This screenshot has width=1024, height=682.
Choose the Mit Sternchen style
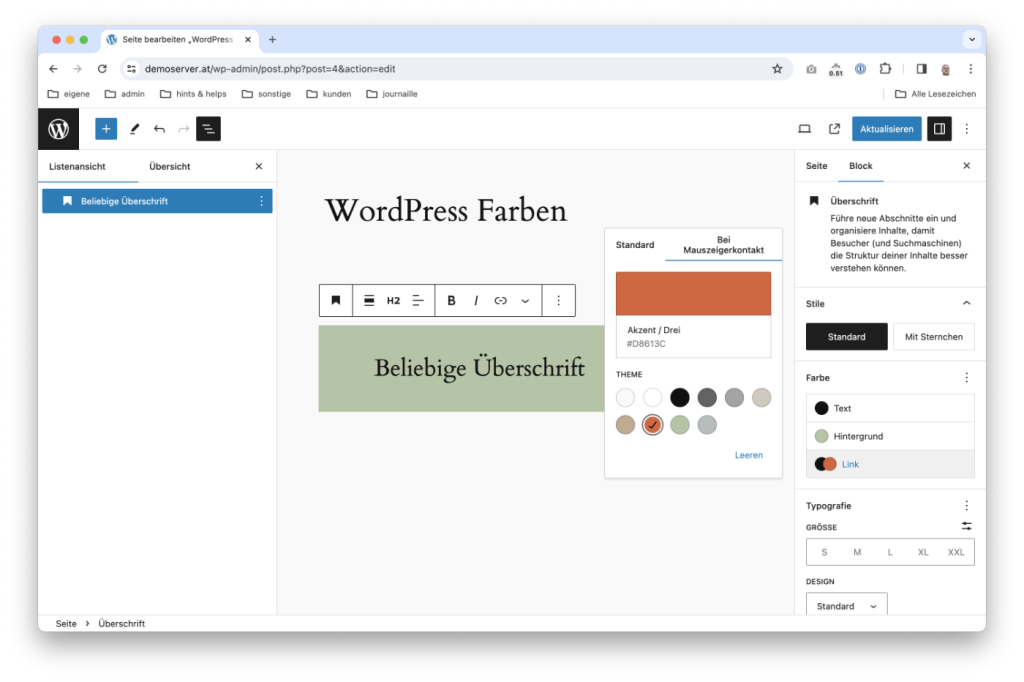pyautogui.click(x=933, y=336)
